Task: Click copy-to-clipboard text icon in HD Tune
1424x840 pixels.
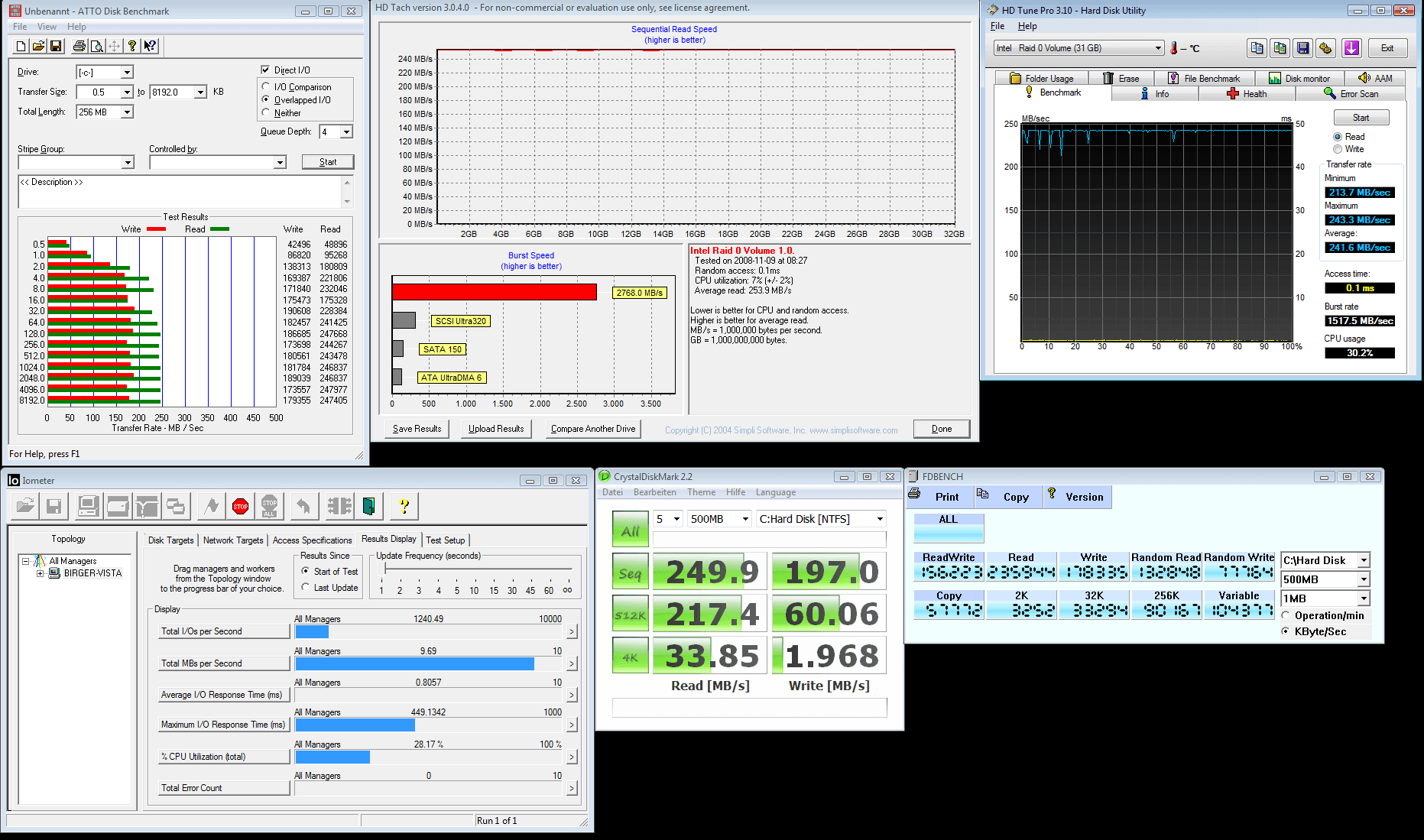Action: pyautogui.click(x=1257, y=48)
